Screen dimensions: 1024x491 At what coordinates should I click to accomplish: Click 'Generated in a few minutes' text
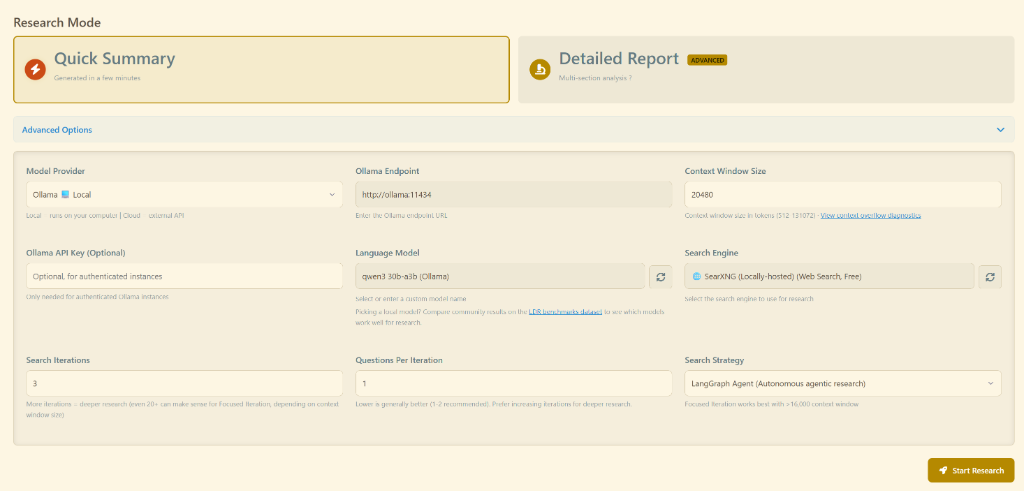coord(97,78)
